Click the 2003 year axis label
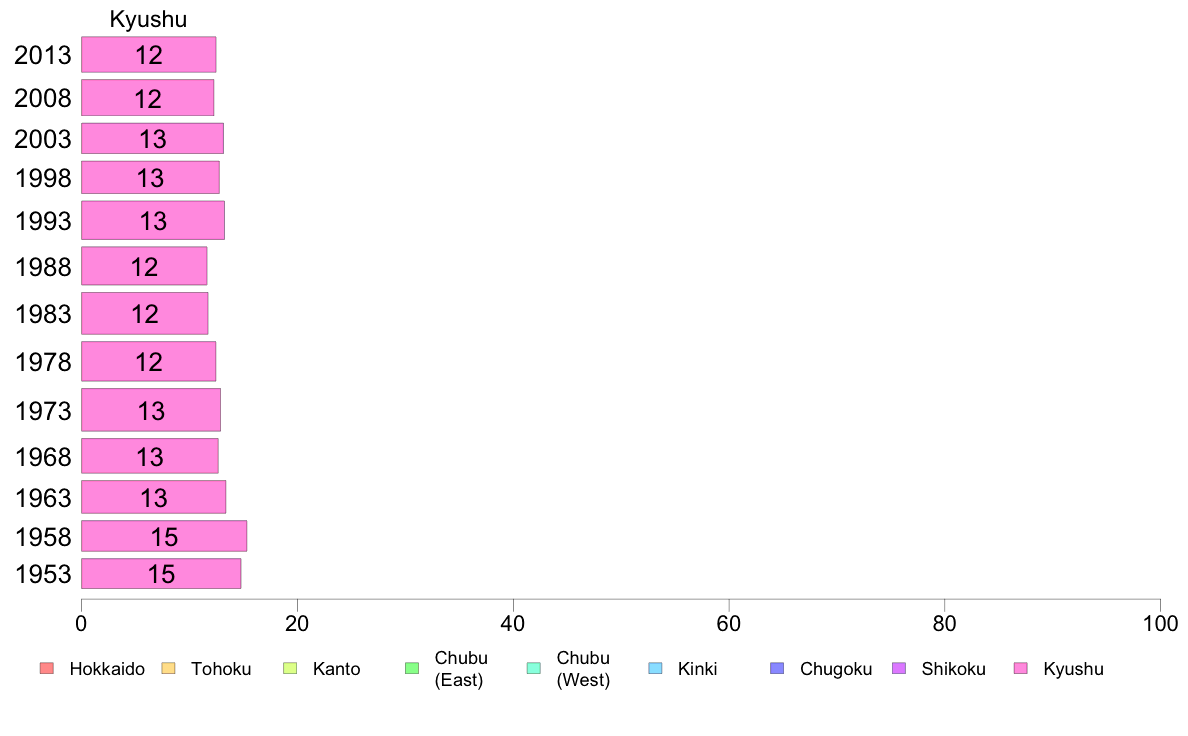 [43, 139]
